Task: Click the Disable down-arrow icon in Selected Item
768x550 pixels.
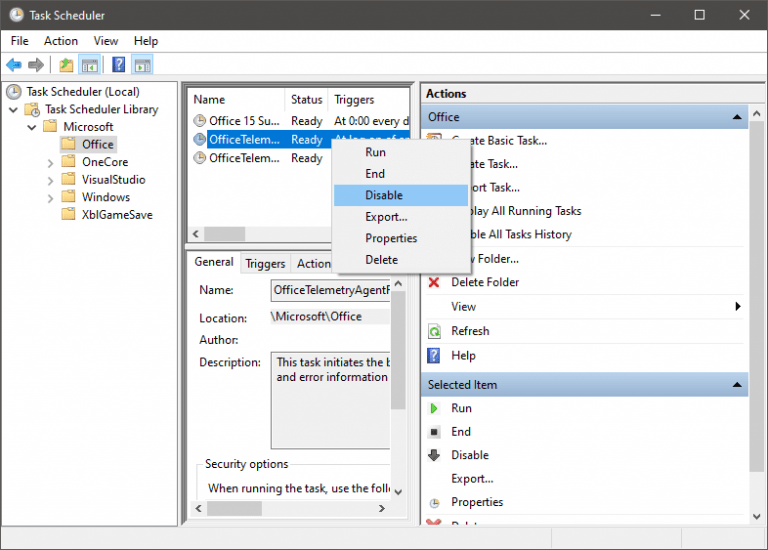Action: tap(434, 455)
